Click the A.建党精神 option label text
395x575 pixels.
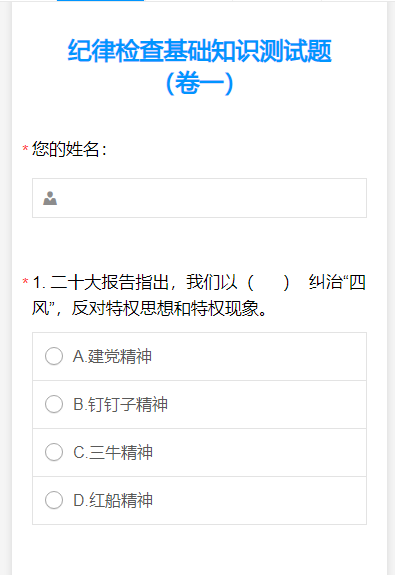(x=112, y=356)
